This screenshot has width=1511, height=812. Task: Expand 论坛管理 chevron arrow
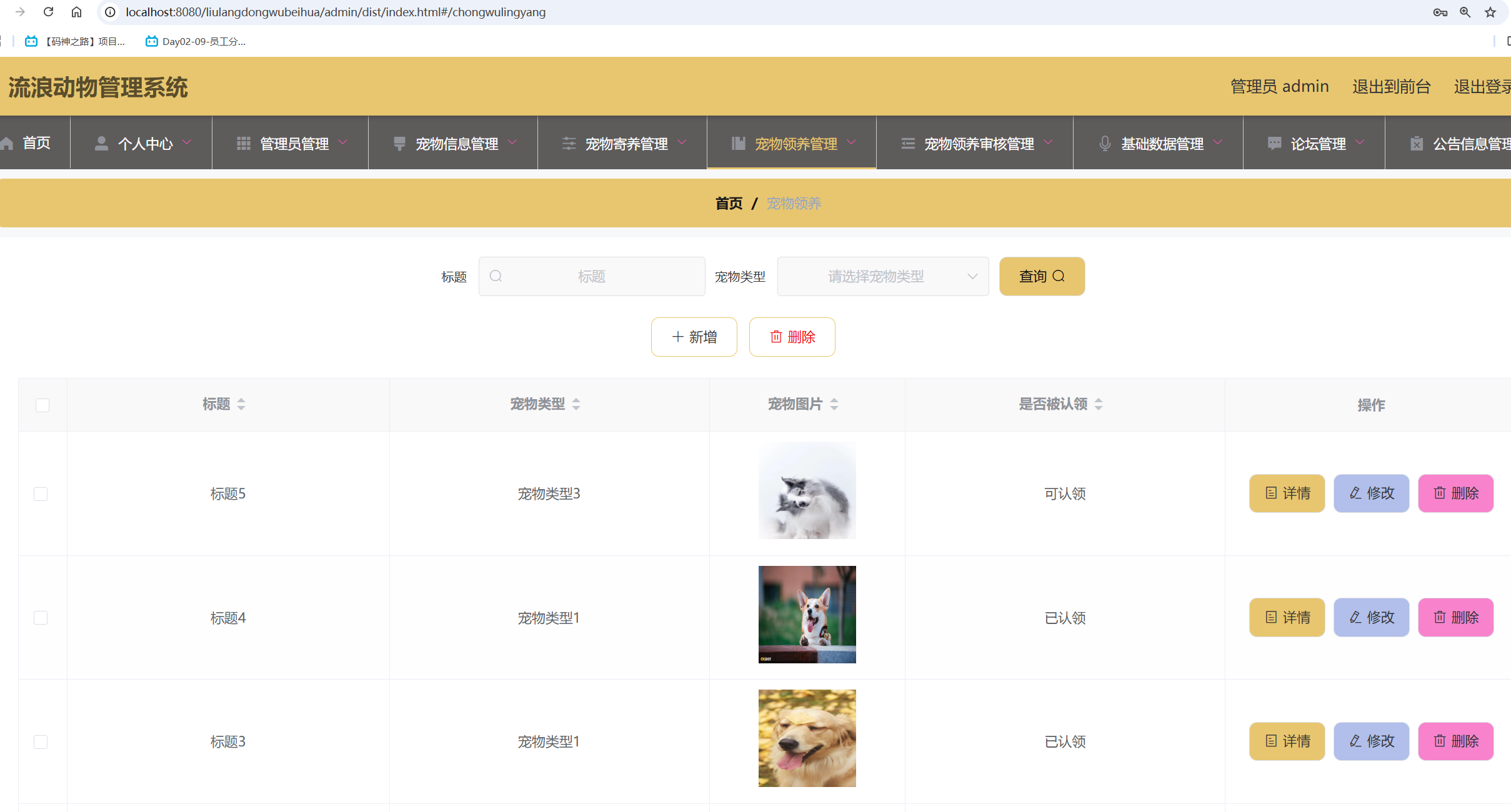click(1360, 142)
